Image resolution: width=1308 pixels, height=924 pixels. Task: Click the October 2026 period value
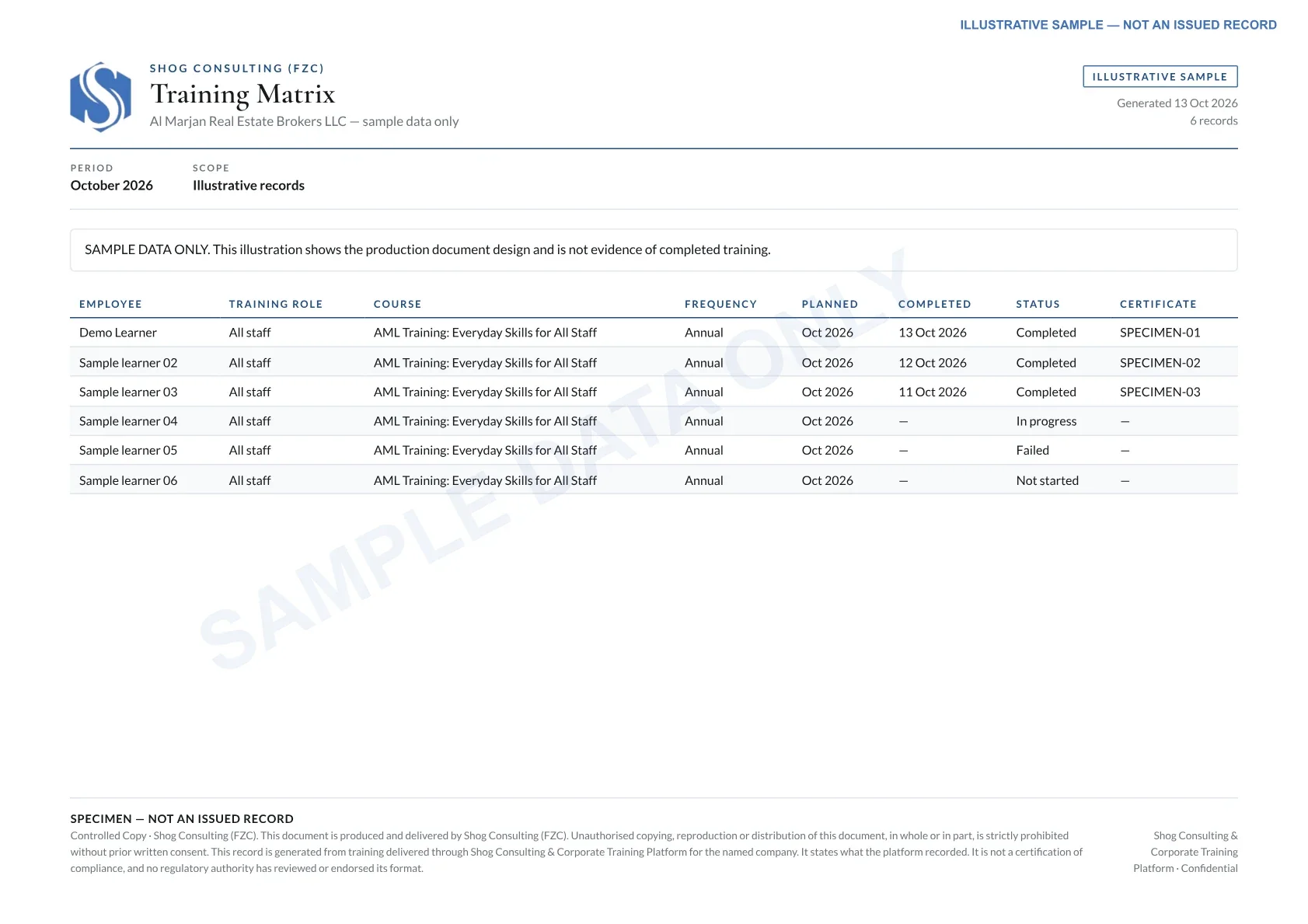[112, 186]
